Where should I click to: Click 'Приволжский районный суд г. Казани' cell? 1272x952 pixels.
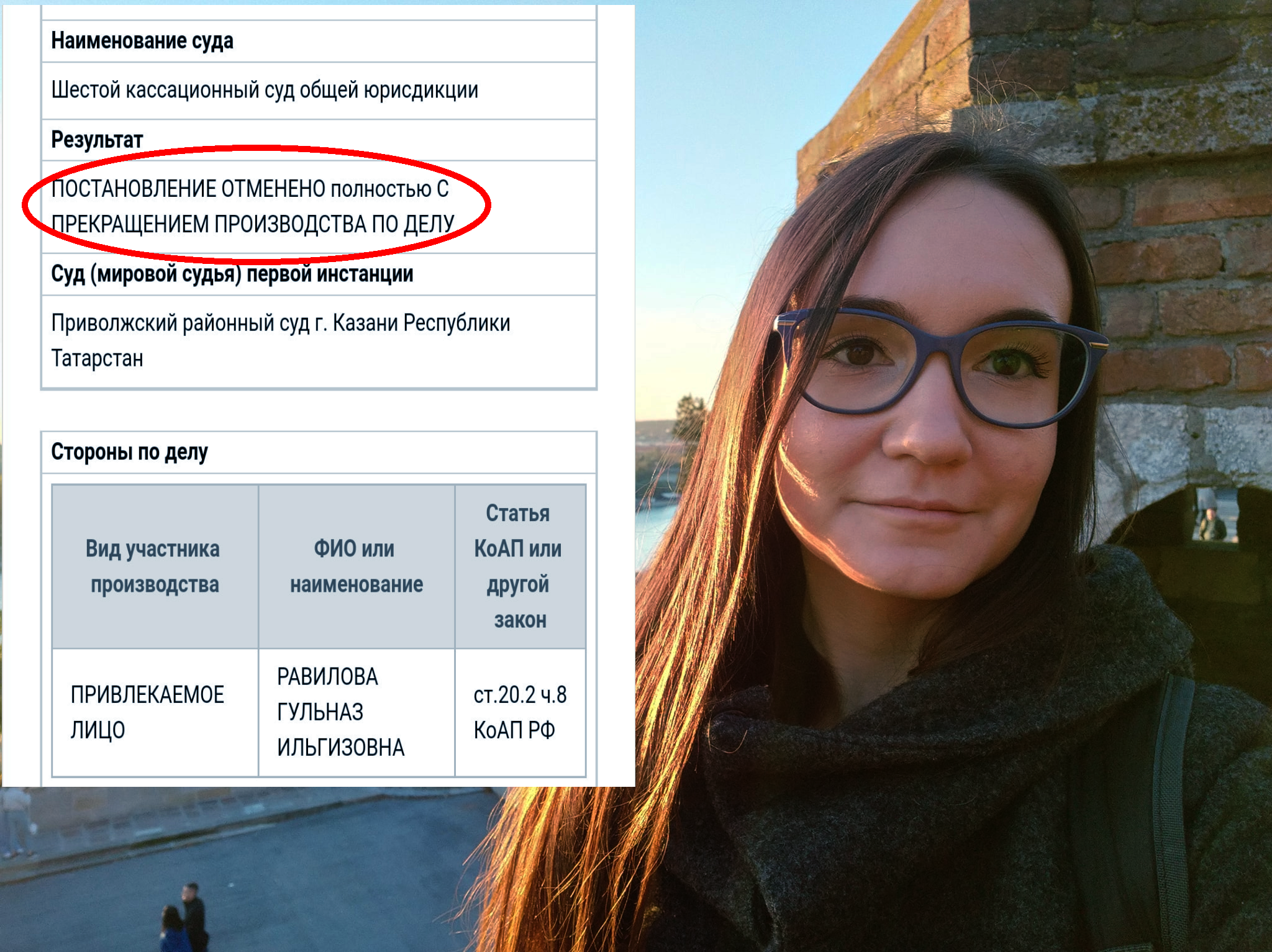pyautogui.click(x=319, y=341)
